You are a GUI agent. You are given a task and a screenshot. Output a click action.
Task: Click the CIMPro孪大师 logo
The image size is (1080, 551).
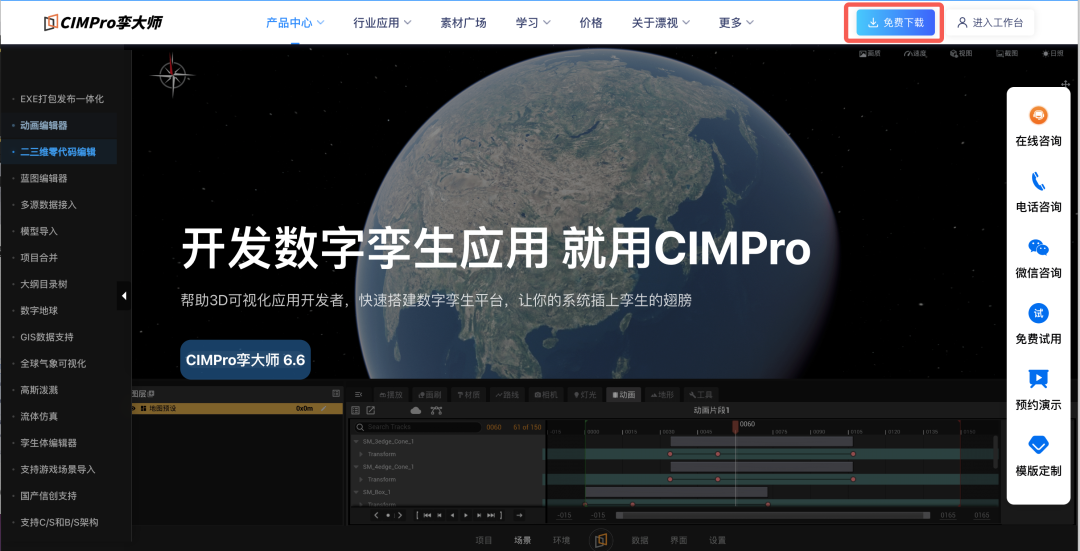pyautogui.click(x=103, y=23)
